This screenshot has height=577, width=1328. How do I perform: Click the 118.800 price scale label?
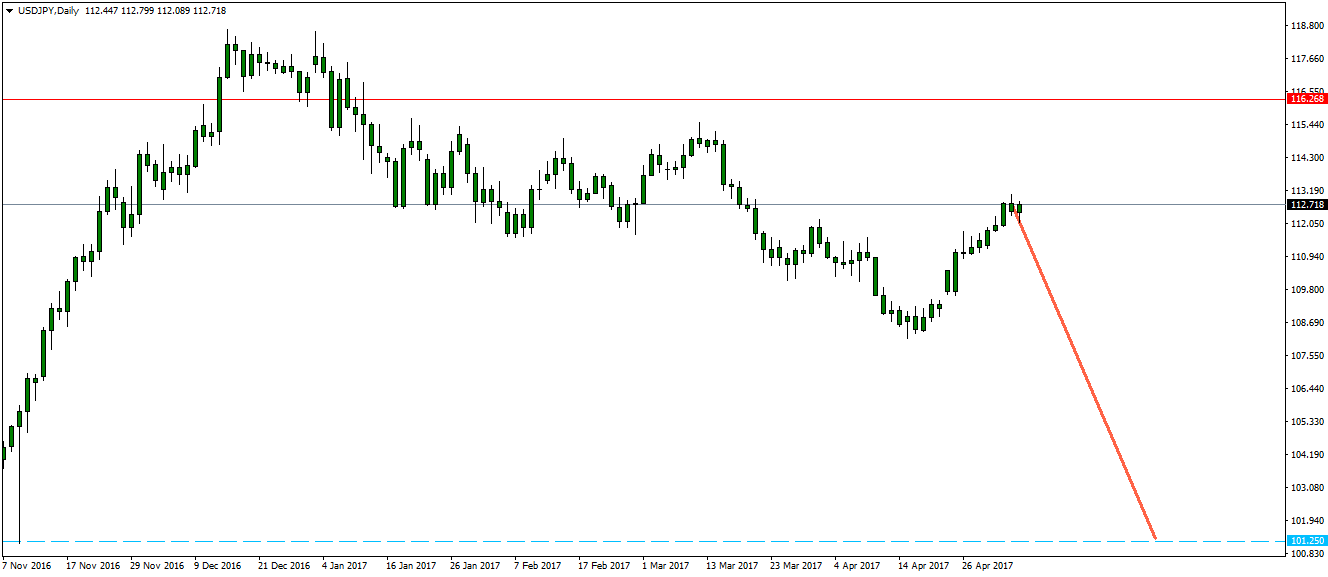(x=1306, y=26)
